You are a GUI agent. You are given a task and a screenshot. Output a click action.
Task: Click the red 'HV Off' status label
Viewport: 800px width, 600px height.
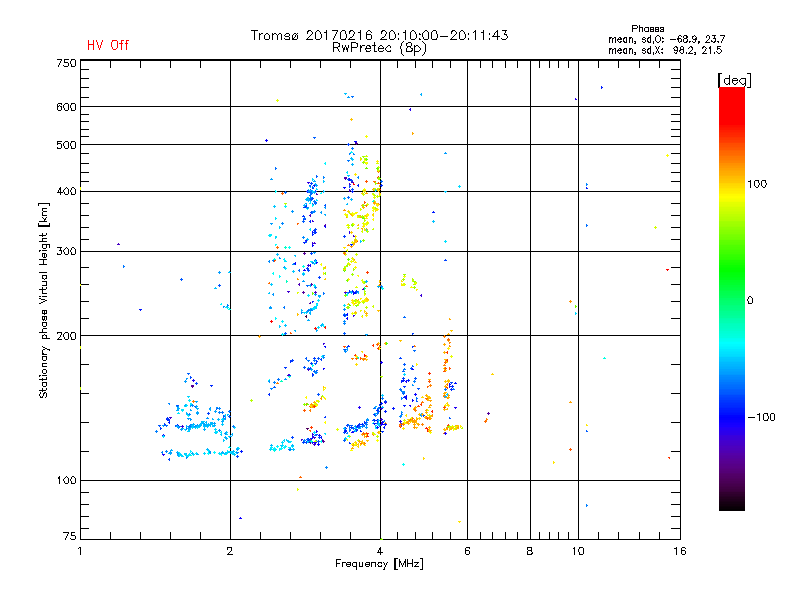(x=108, y=45)
